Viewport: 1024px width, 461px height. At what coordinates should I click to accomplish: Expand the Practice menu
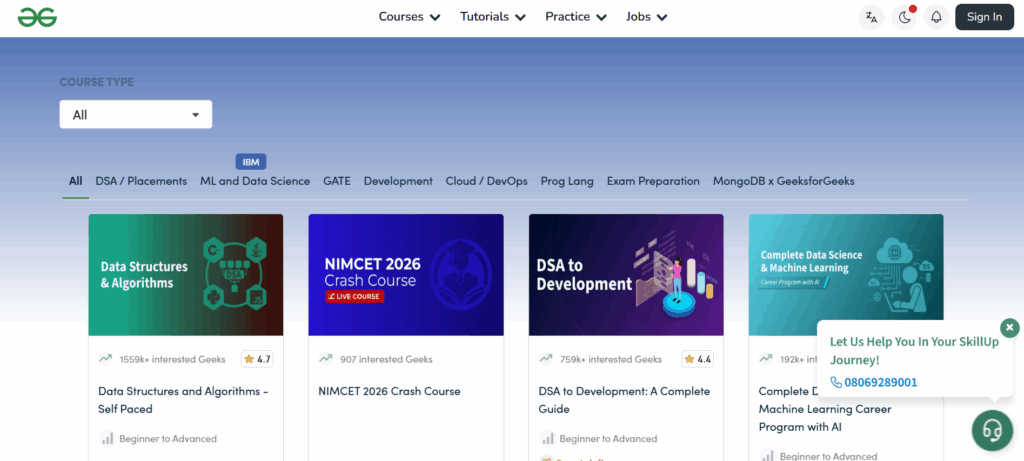pyautogui.click(x=576, y=17)
